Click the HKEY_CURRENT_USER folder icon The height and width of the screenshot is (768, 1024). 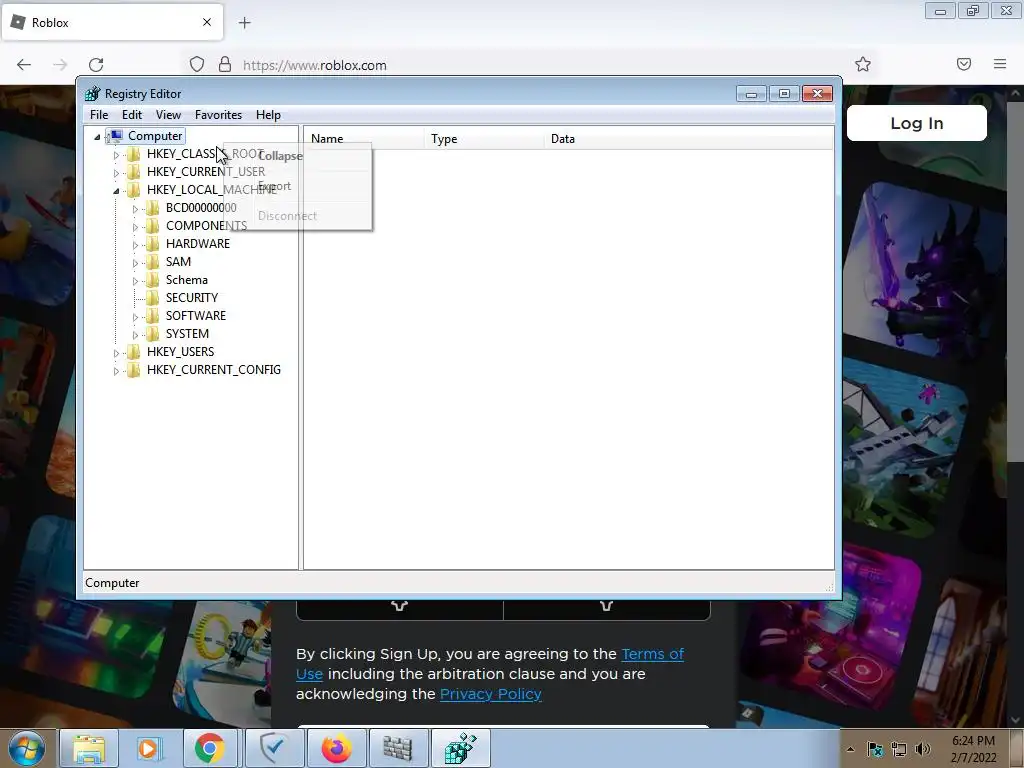133,172
